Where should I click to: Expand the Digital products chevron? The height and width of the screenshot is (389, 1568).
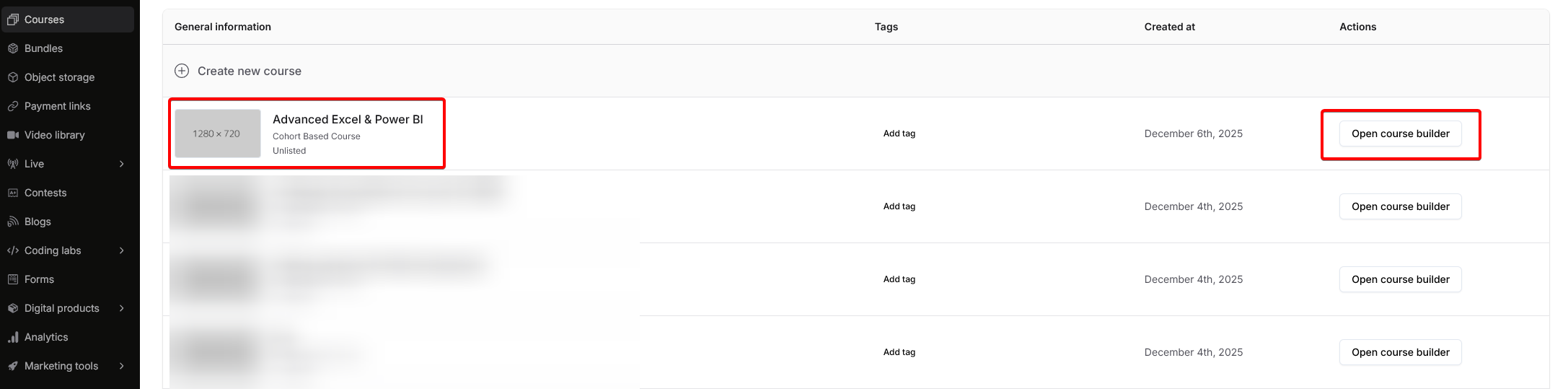(x=121, y=308)
